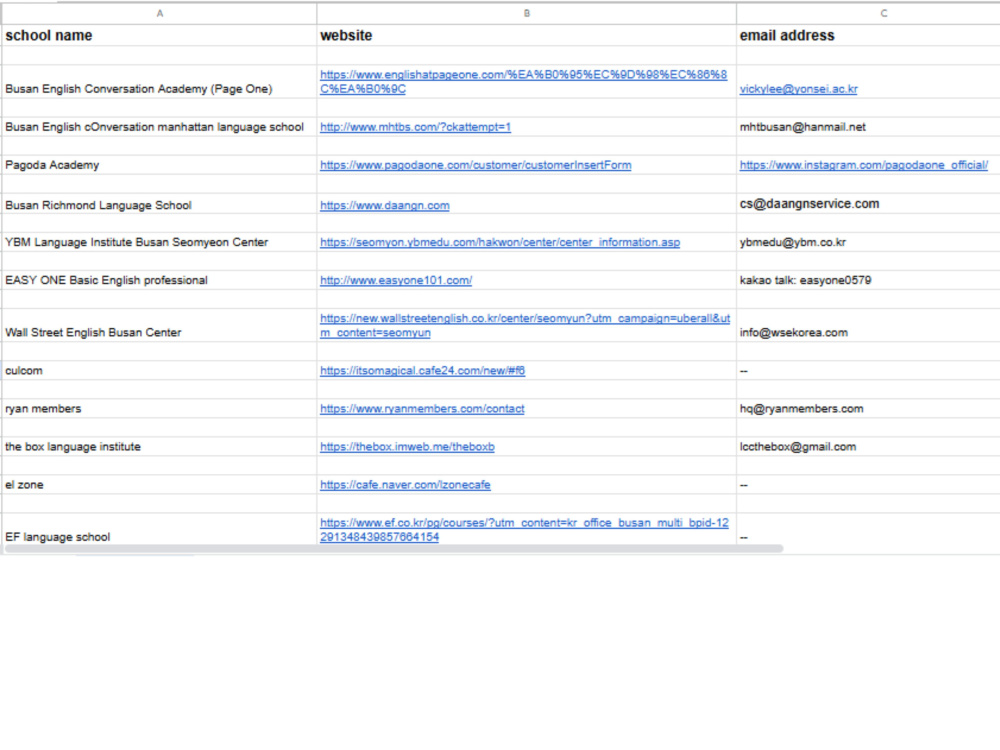This screenshot has height=750, width=1000.
Task: Open the ryanmembers.com contact link
Action: click(422, 409)
